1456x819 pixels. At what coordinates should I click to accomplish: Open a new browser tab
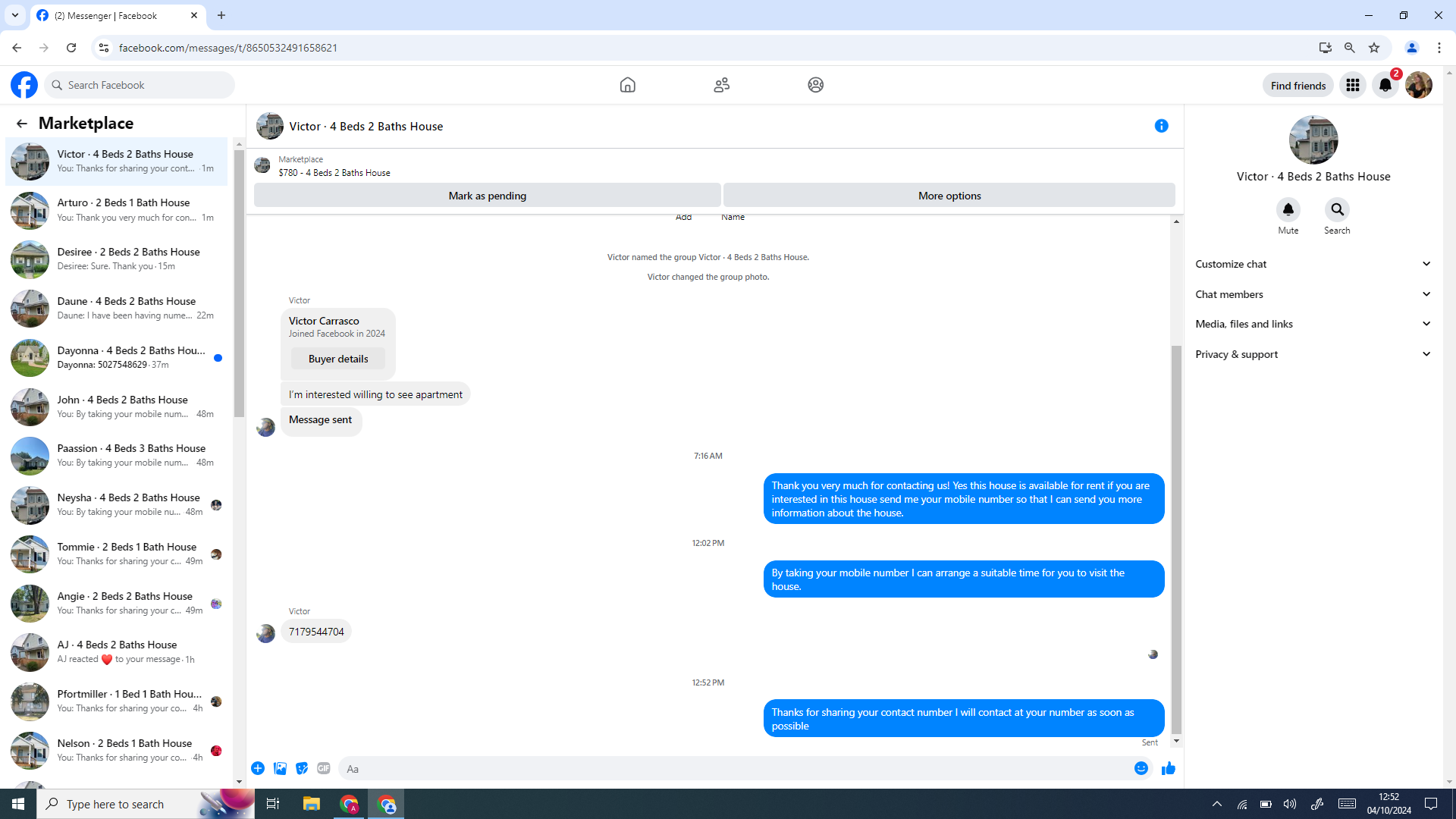[221, 15]
